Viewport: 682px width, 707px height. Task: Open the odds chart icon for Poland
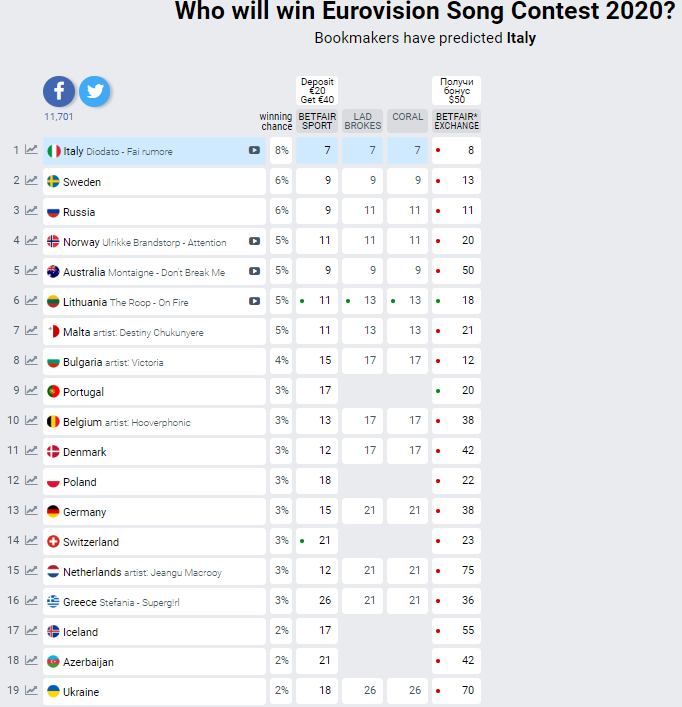[31, 480]
